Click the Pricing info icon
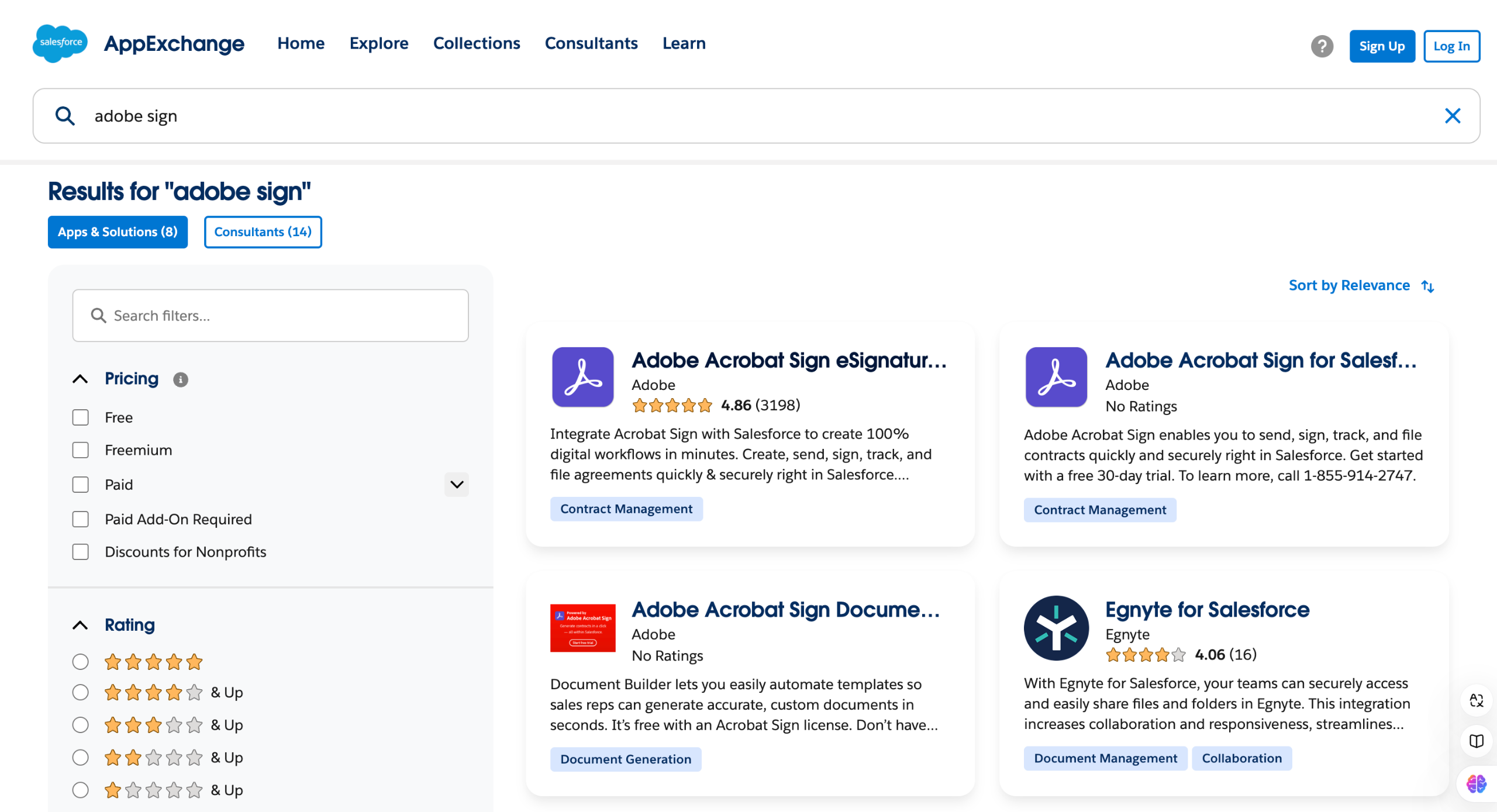 click(181, 379)
